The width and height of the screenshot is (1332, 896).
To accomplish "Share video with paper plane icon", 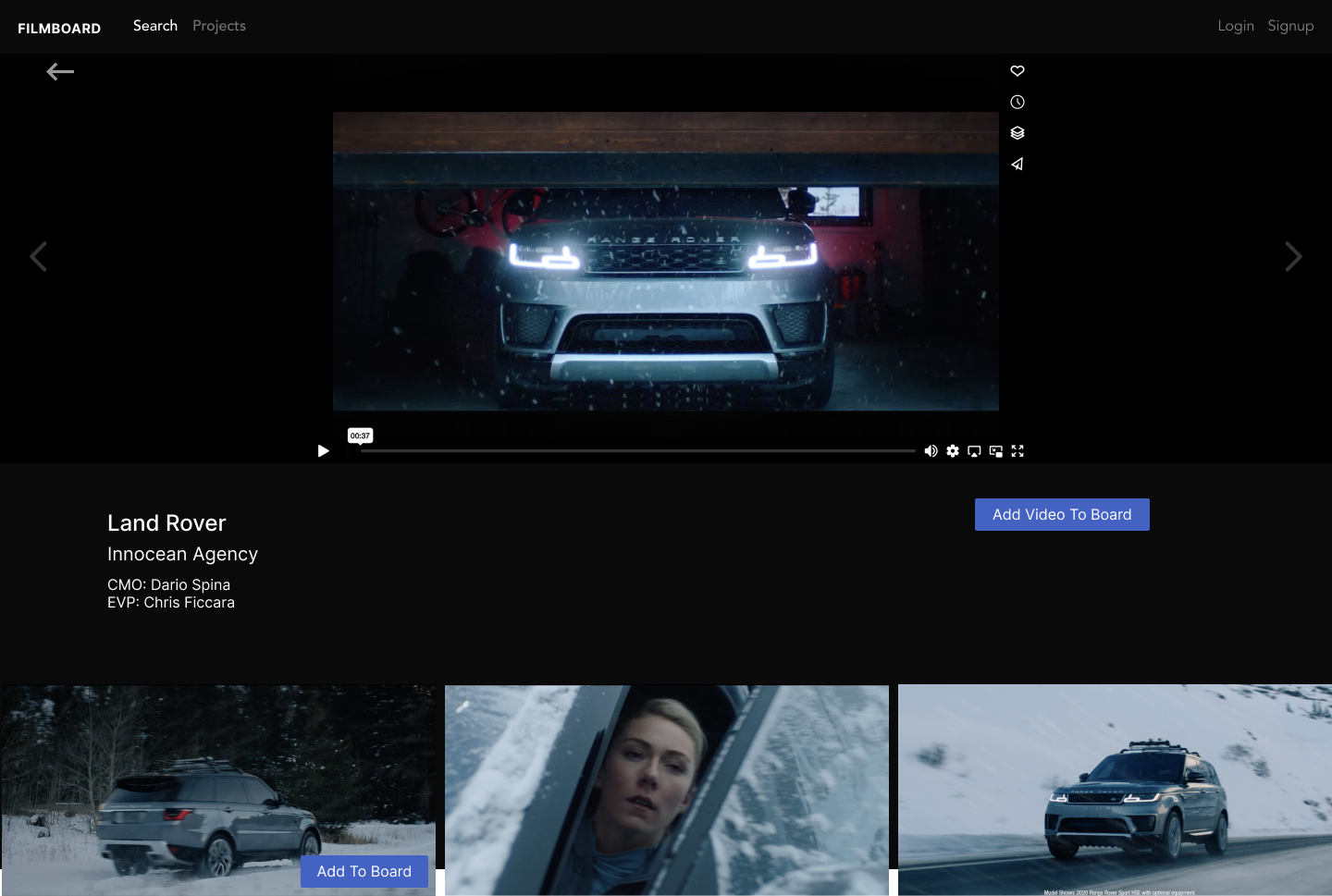I will (1017, 164).
